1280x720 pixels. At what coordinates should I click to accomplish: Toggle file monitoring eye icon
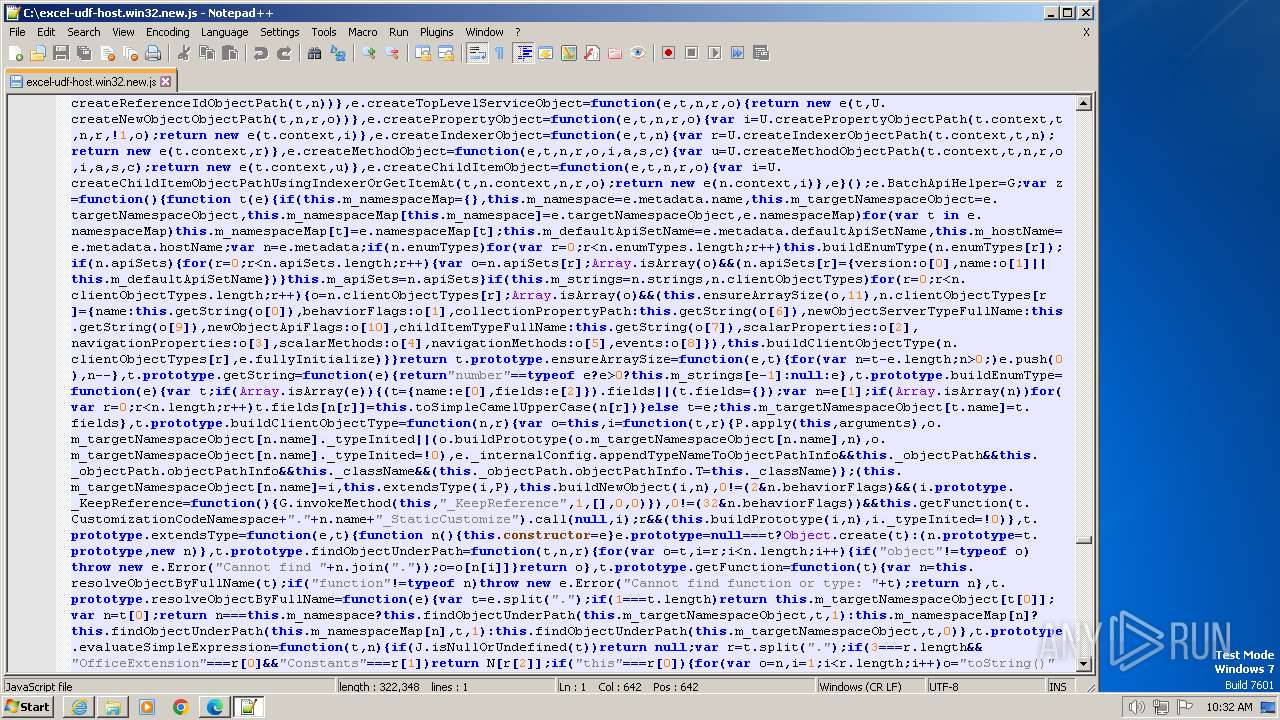click(638, 53)
